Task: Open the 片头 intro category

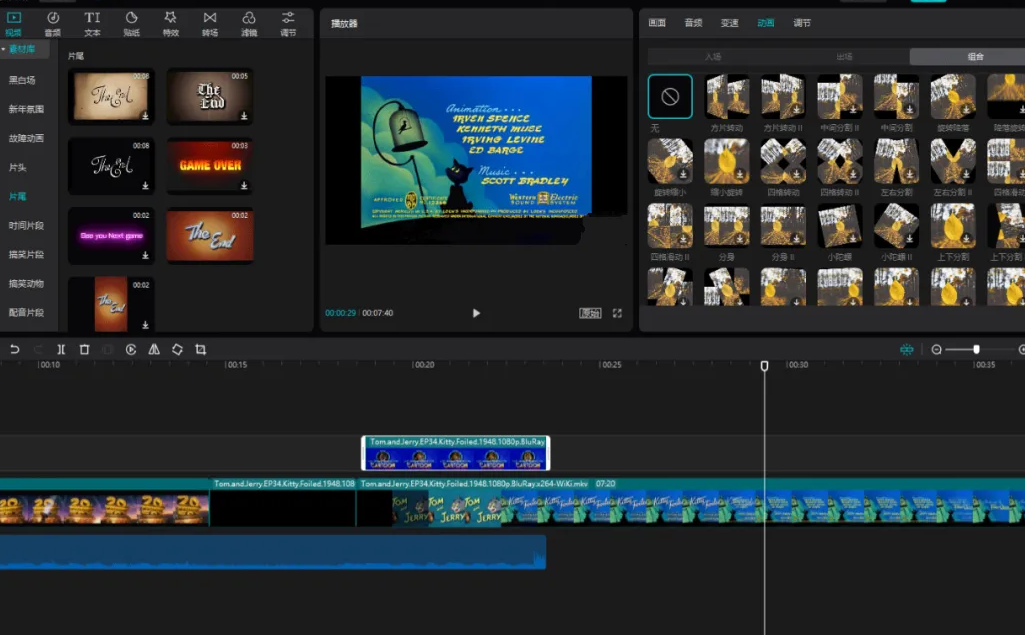Action: (x=18, y=167)
